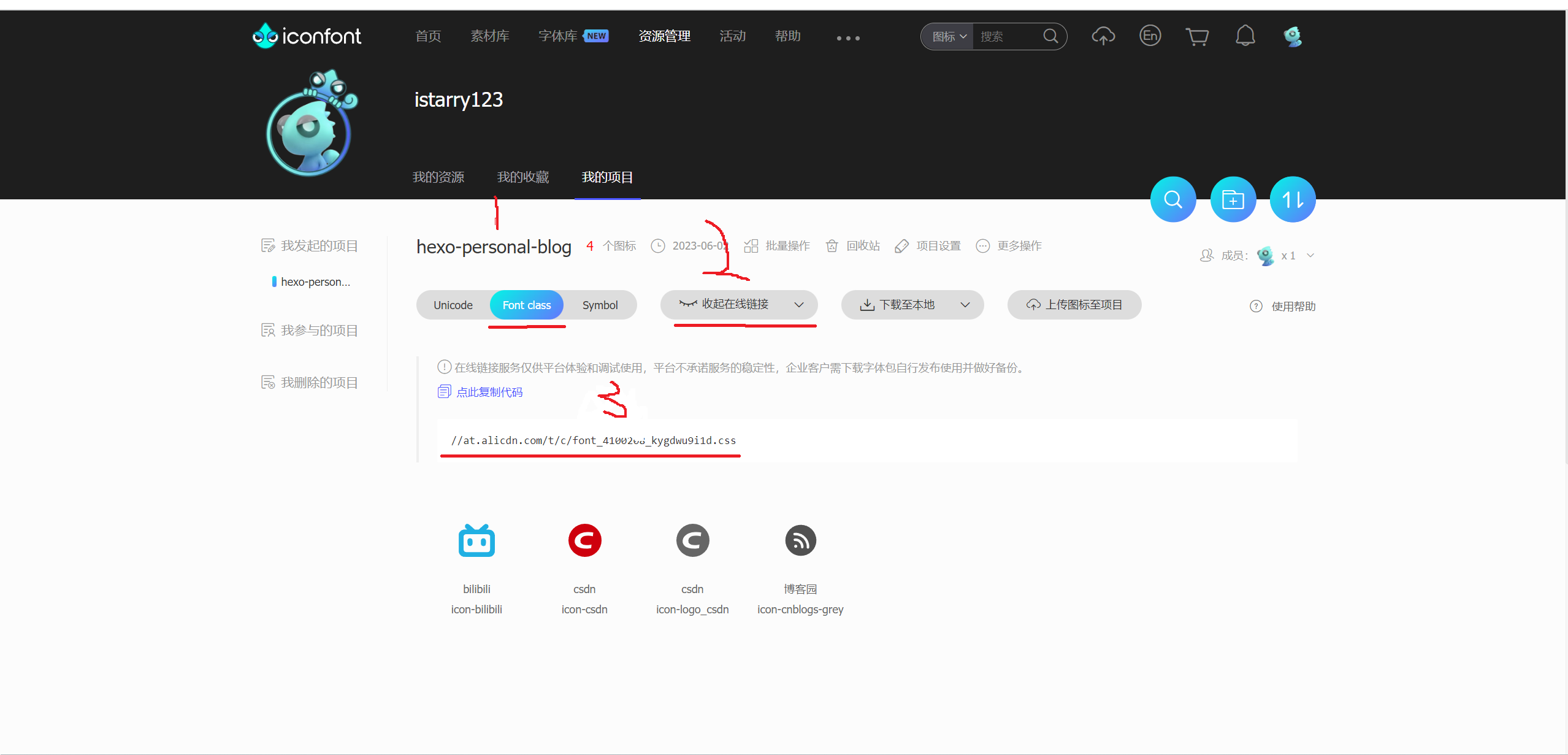Image resolution: width=1568 pixels, height=755 pixels.
Task: Select the icon-csdn icon
Action: pos(584,540)
